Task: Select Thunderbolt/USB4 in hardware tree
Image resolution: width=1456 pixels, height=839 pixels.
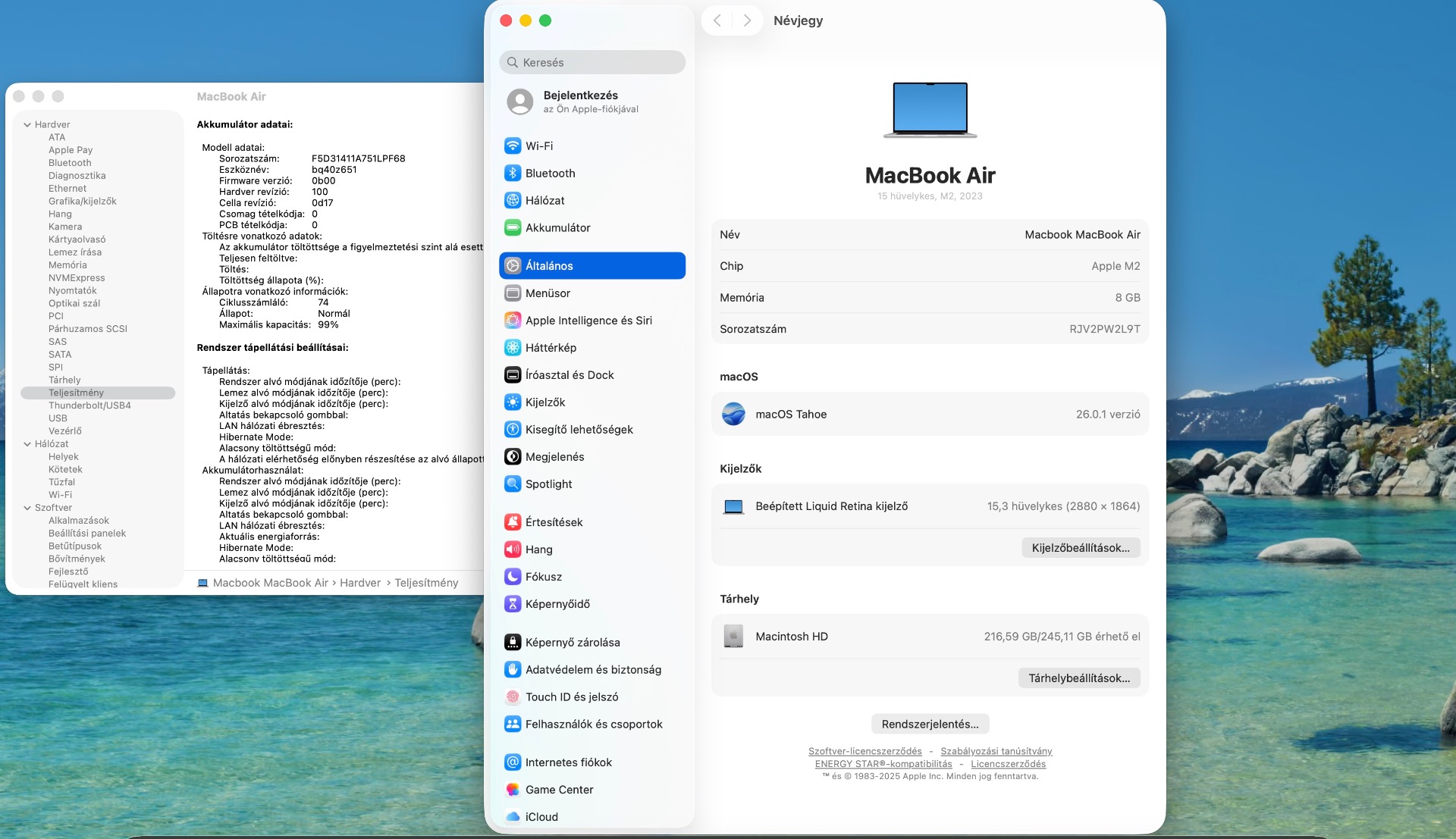Action: pos(89,405)
